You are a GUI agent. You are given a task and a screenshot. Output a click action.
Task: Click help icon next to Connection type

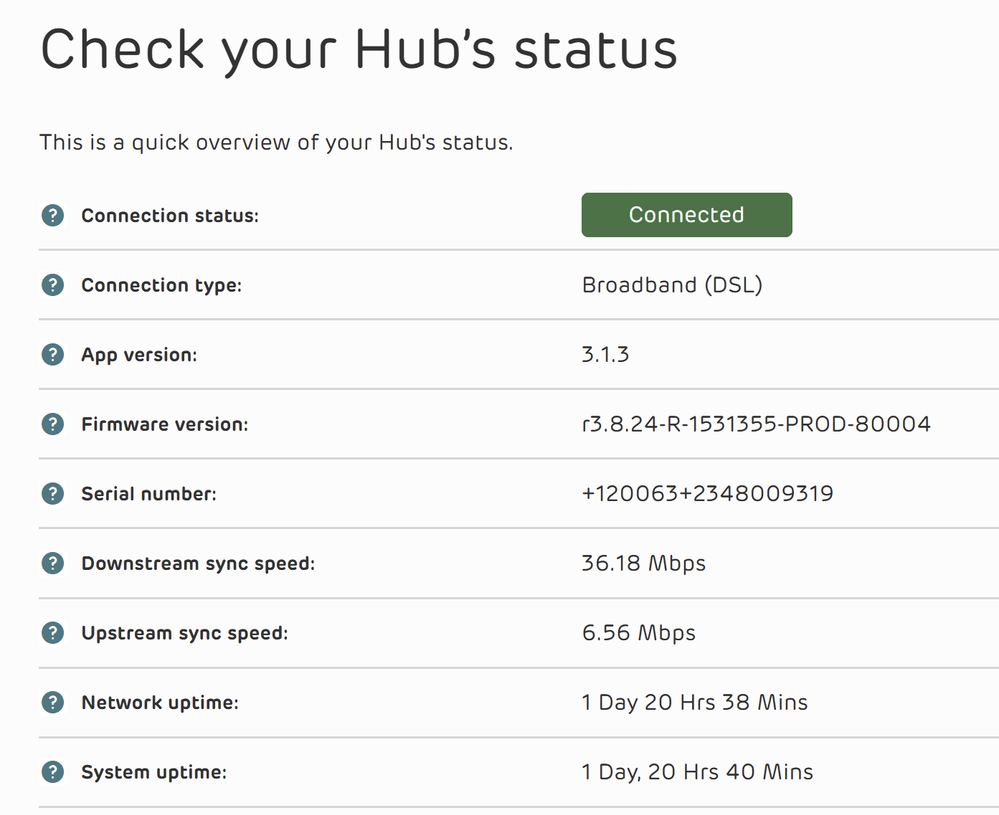52,285
